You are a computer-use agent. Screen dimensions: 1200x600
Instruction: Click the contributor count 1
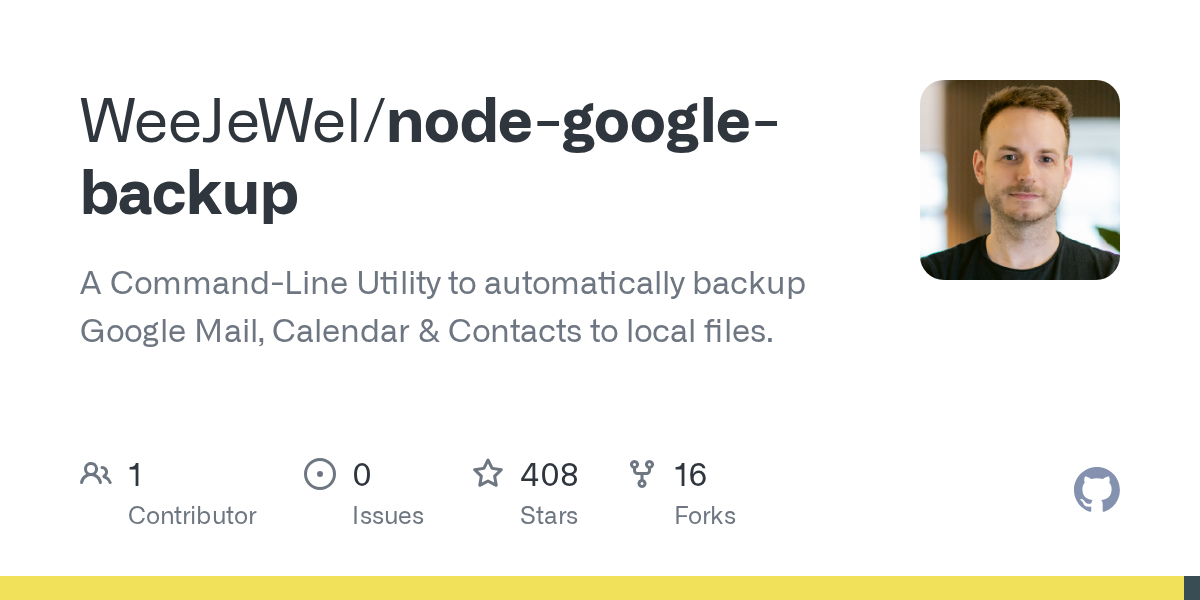point(135,475)
